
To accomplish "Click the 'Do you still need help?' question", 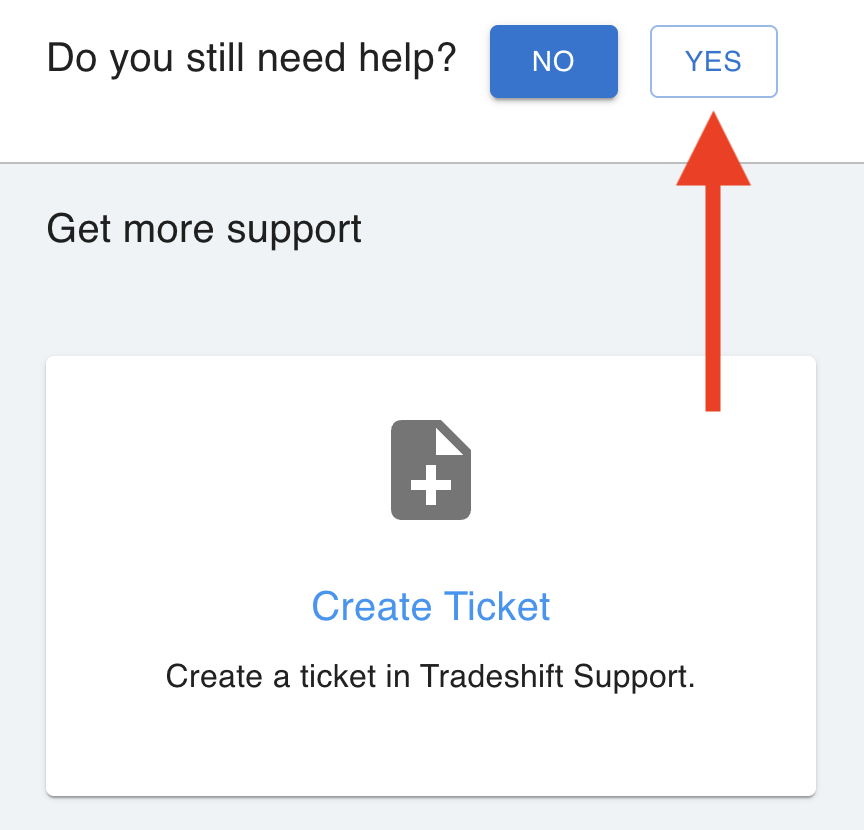I will pyautogui.click(x=251, y=60).
